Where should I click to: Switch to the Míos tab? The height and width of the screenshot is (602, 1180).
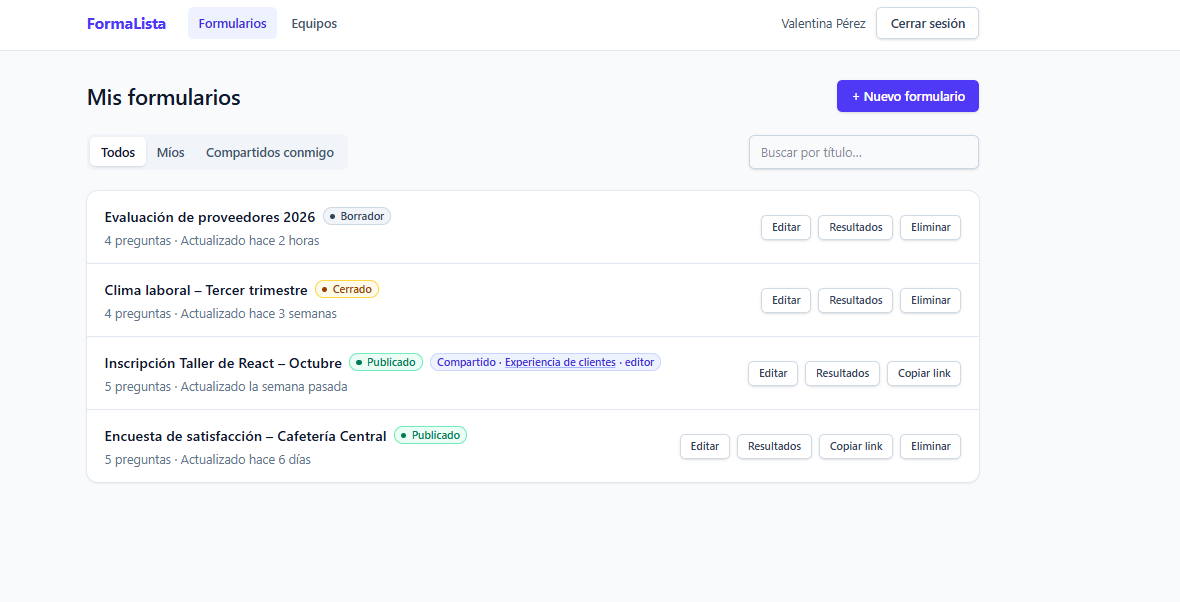click(171, 152)
